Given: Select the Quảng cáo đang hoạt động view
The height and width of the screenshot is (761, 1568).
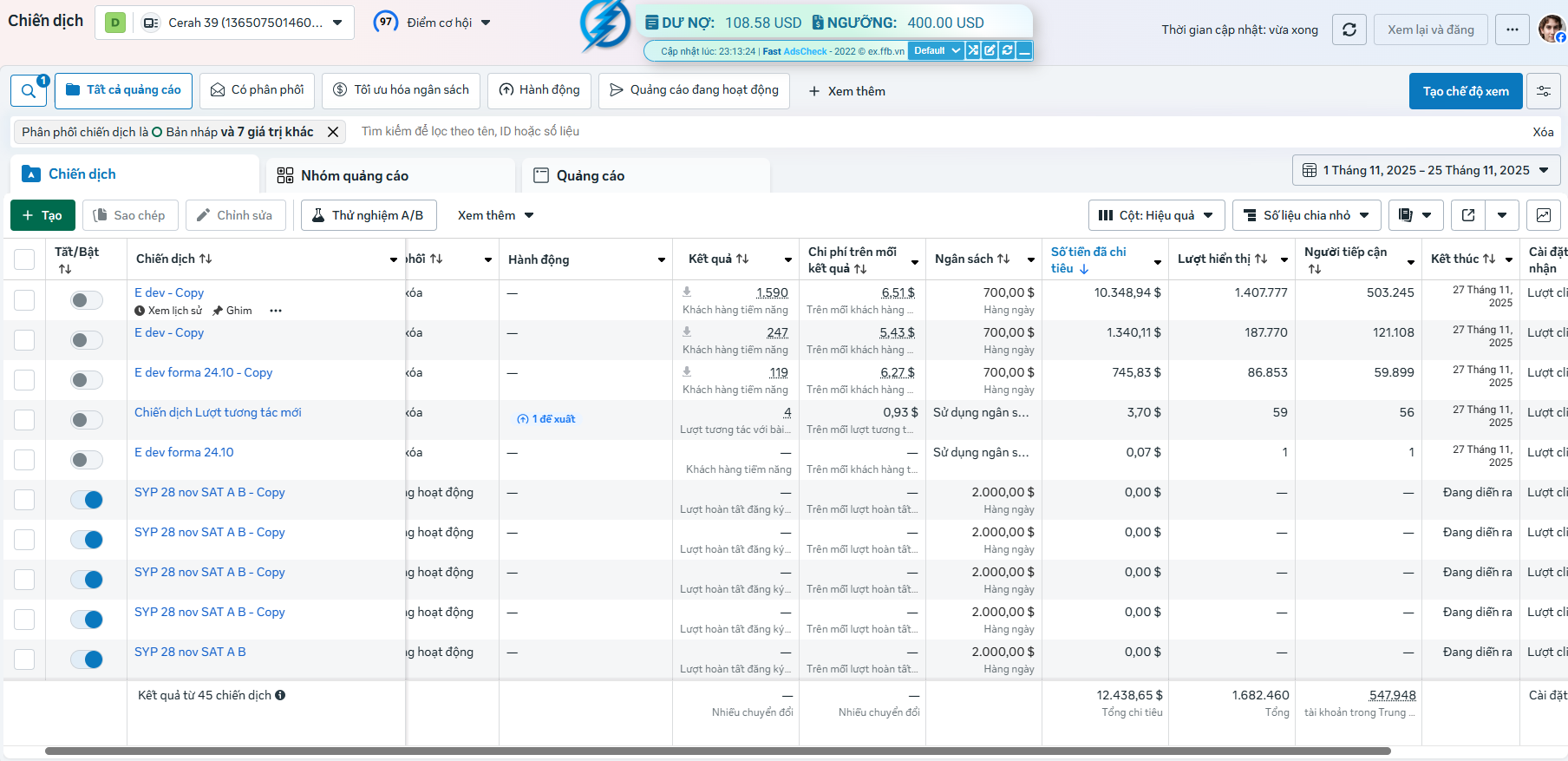Looking at the screenshot, I should [x=694, y=90].
